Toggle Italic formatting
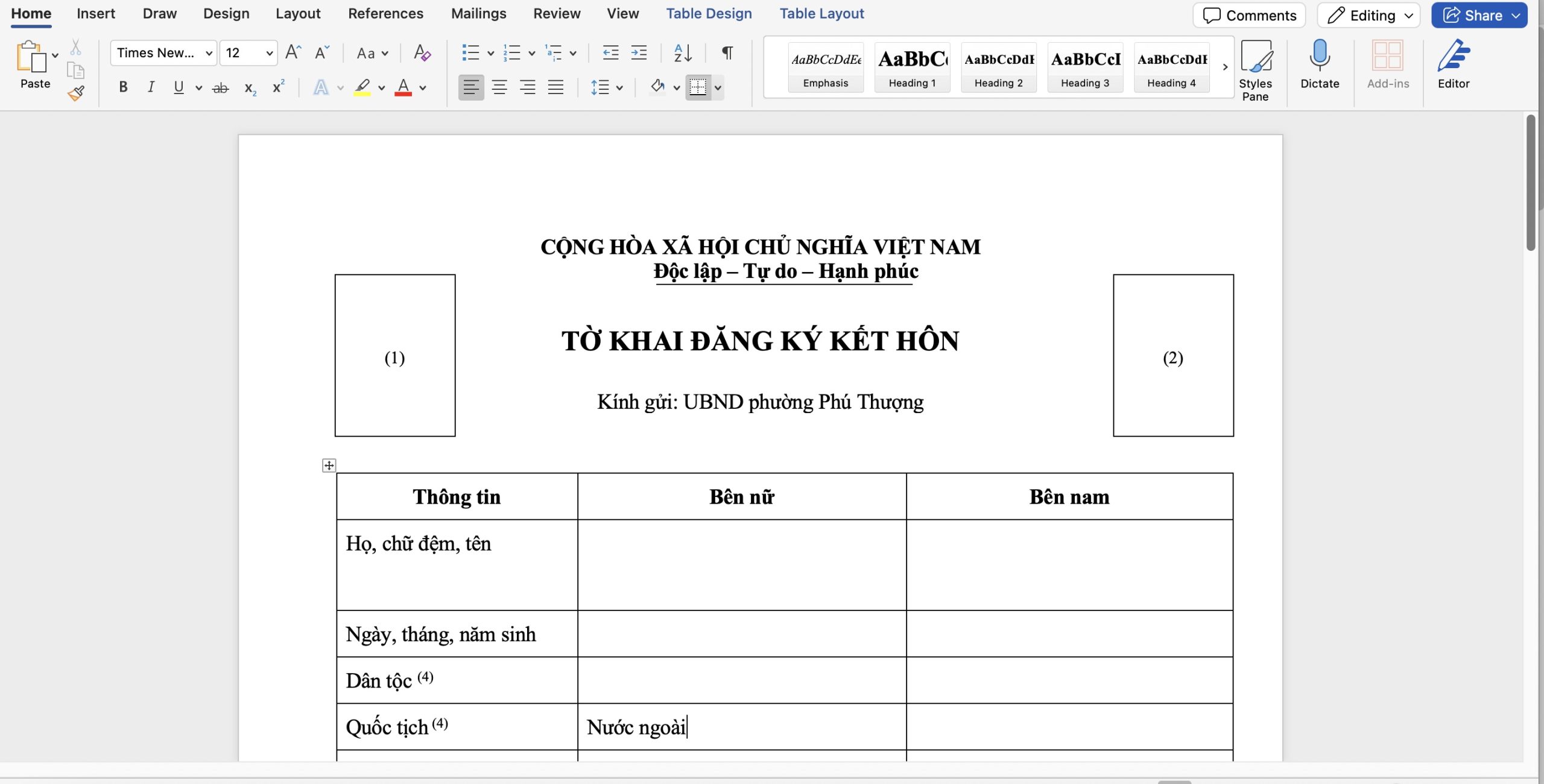Image resolution: width=1544 pixels, height=784 pixels. [151, 87]
